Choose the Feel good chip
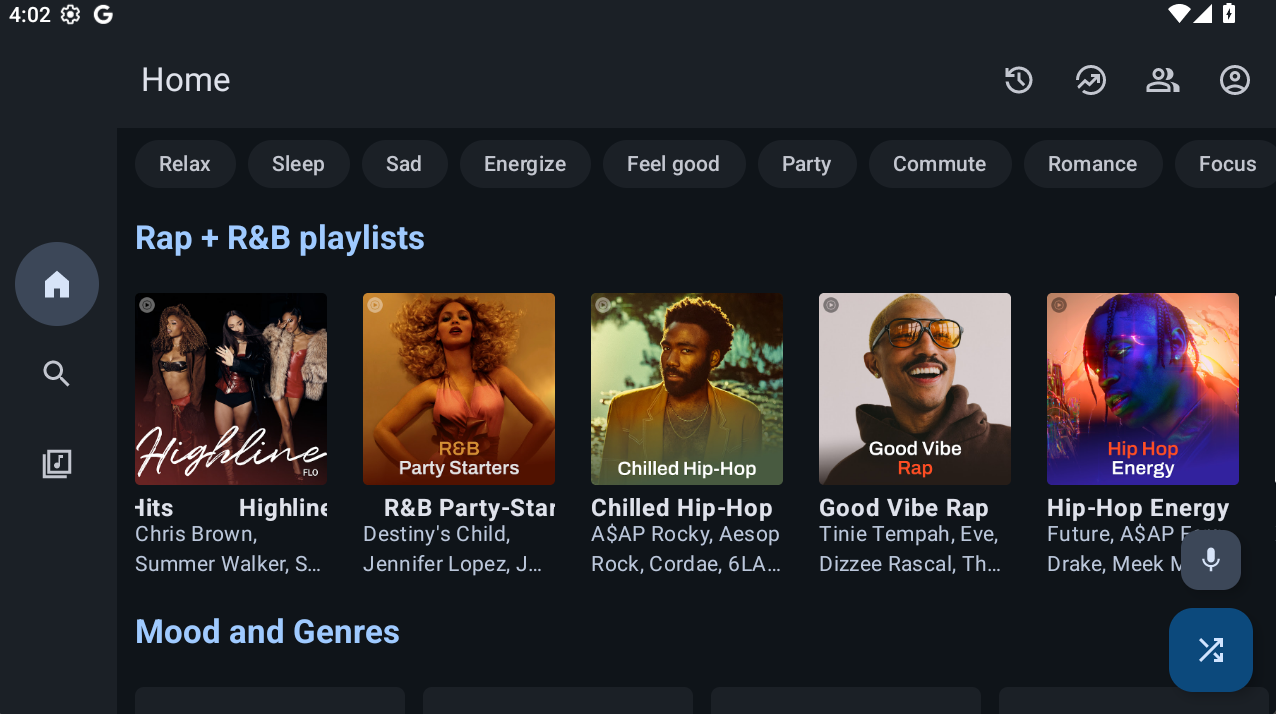The width and height of the screenshot is (1276, 714). (673, 164)
